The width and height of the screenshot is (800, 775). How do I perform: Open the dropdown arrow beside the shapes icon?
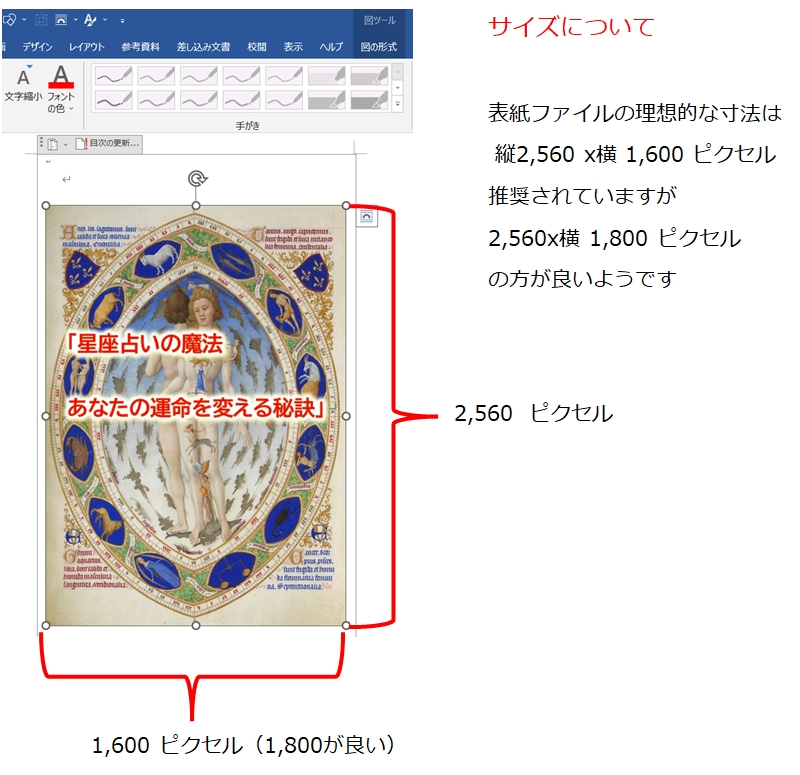pos(24,20)
